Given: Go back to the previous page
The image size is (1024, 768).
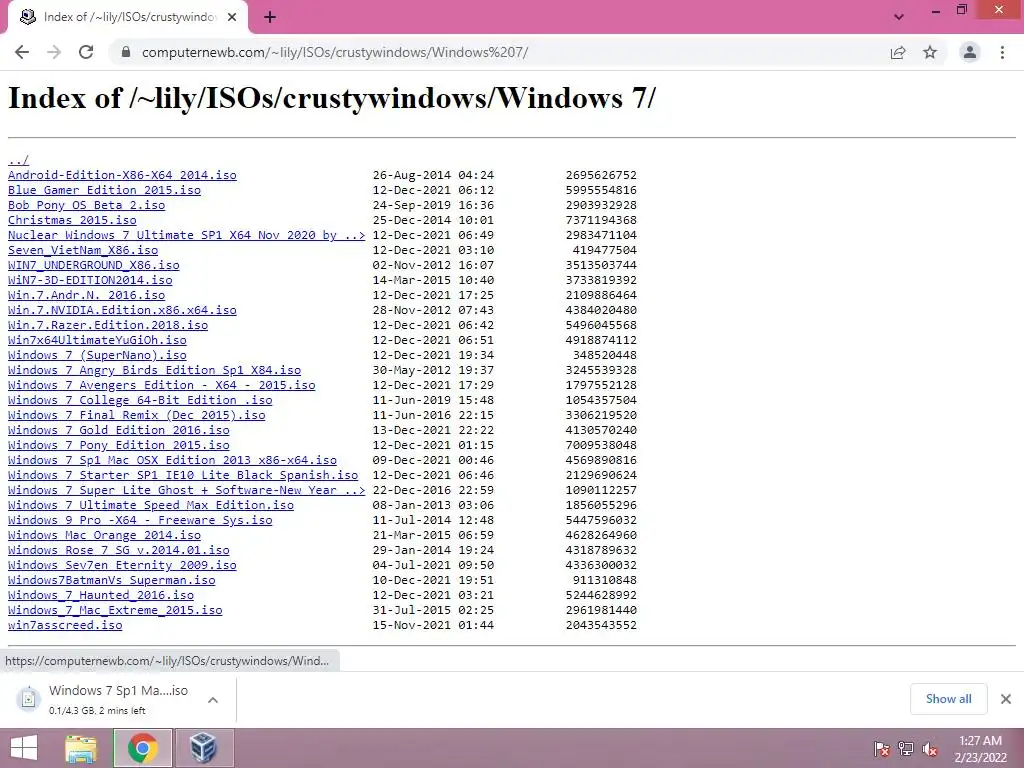Looking at the screenshot, I should click(x=22, y=52).
